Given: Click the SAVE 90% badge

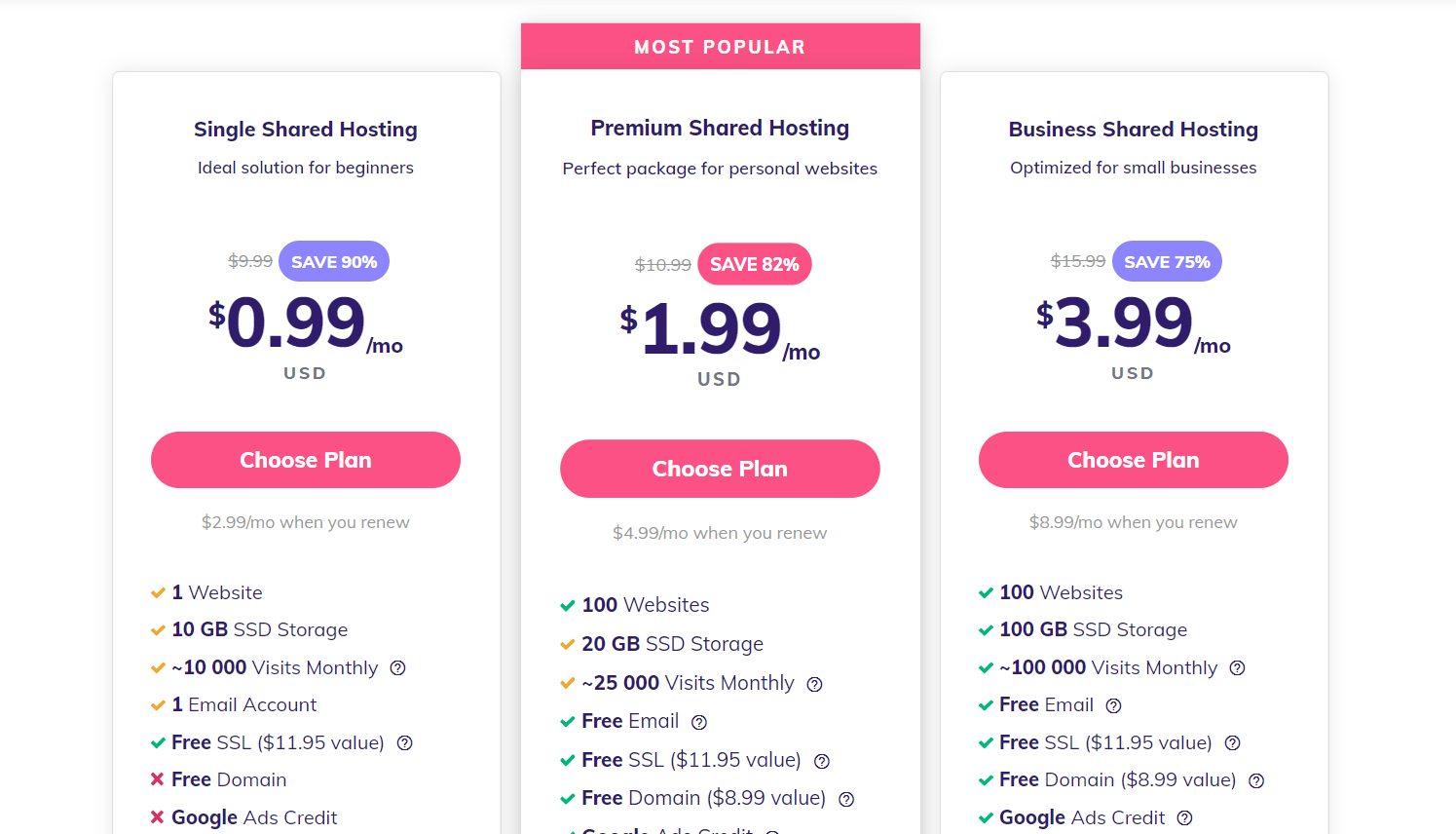Looking at the screenshot, I should (x=334, y=261).
